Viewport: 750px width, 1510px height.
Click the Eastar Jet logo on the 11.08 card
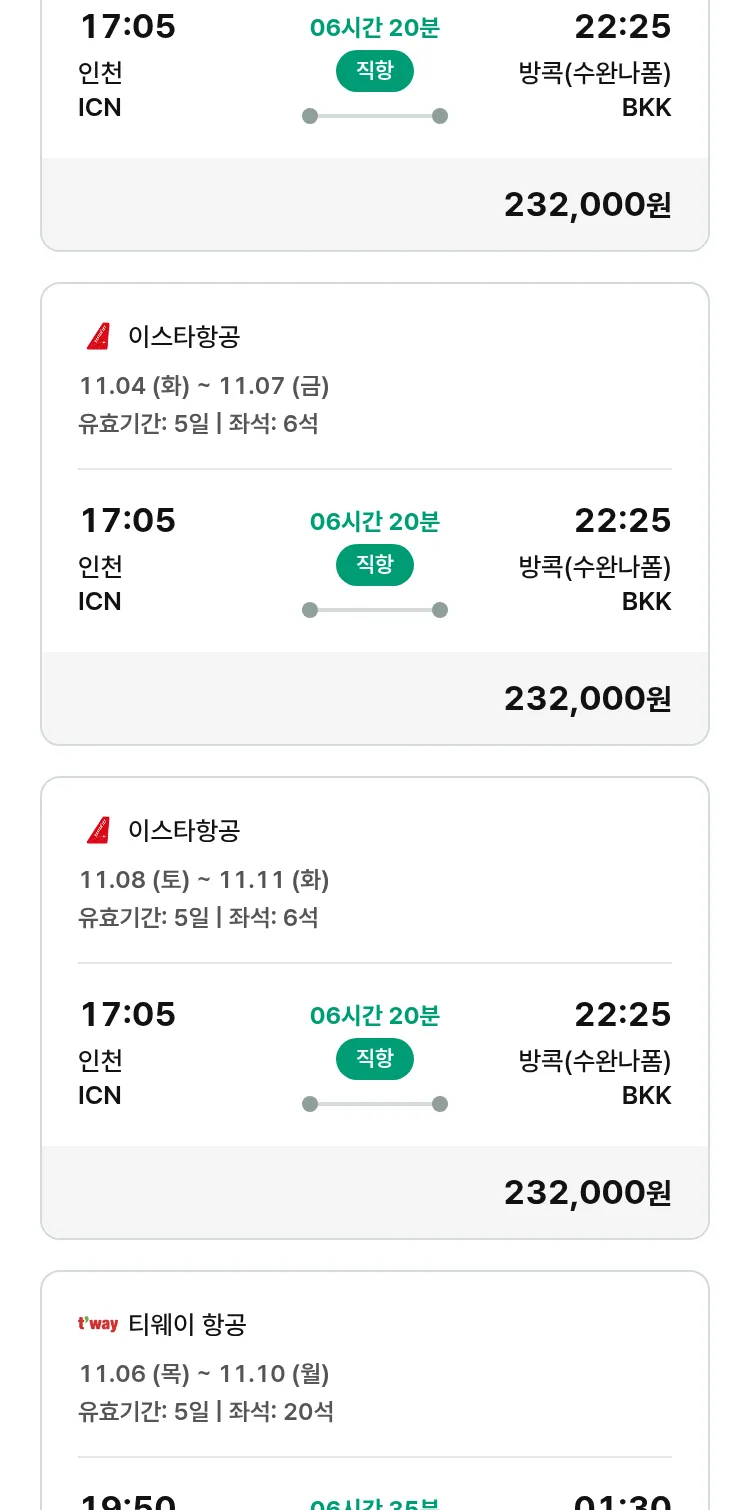coord(98,831)
